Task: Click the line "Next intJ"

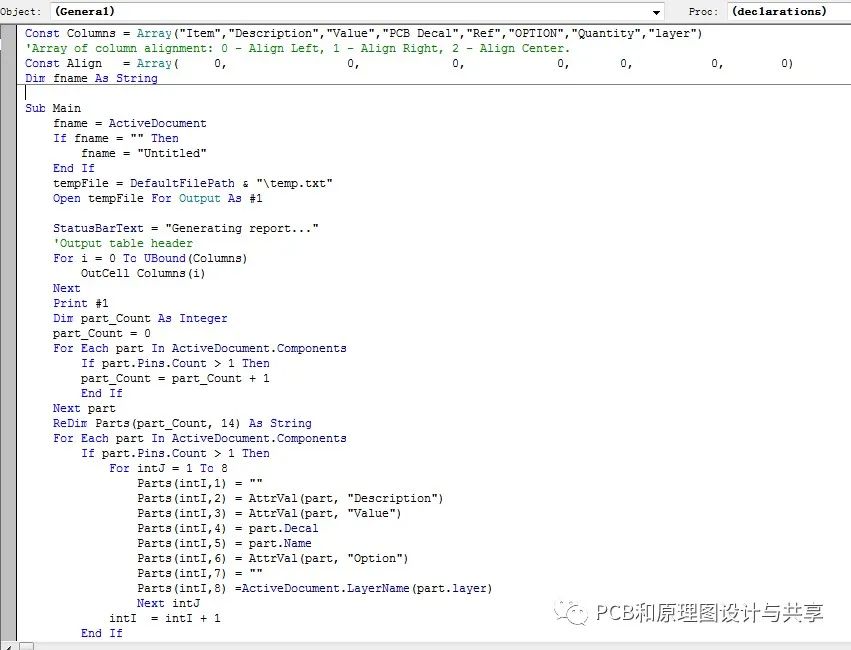Action: [169, 603]
